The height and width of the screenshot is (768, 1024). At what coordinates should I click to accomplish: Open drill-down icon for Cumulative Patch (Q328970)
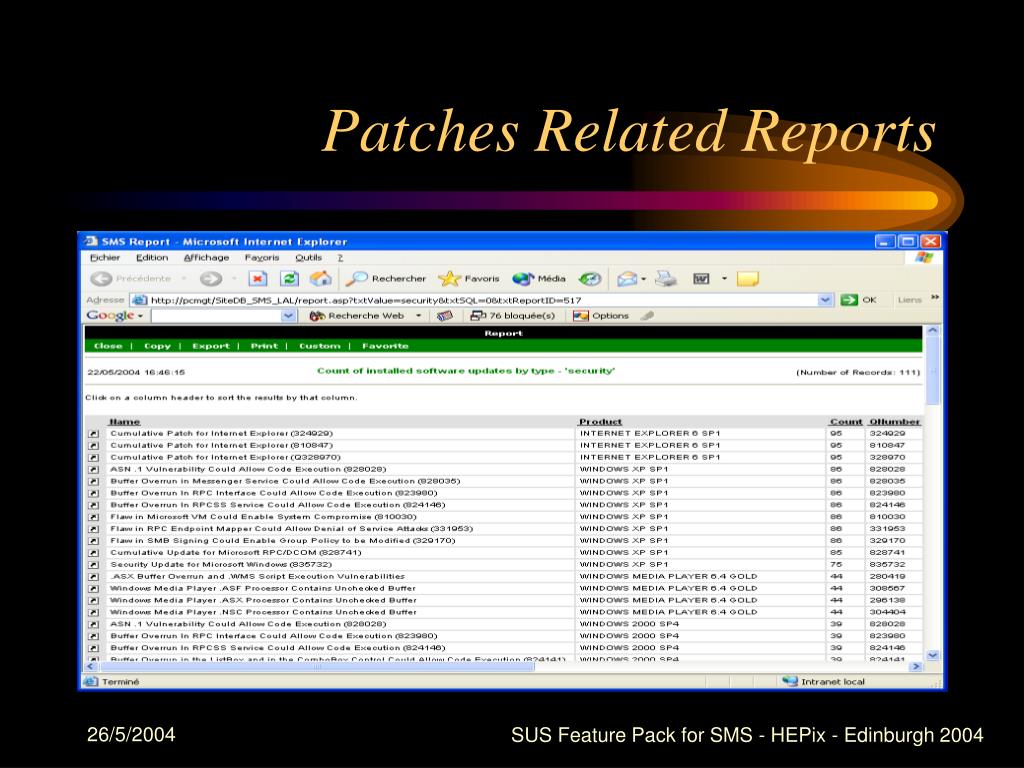coord(93,458)
